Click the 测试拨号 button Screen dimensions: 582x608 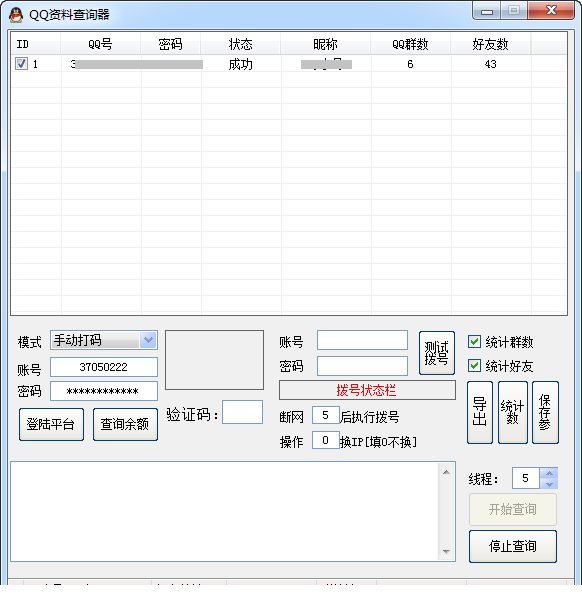[x=437, y=353]
